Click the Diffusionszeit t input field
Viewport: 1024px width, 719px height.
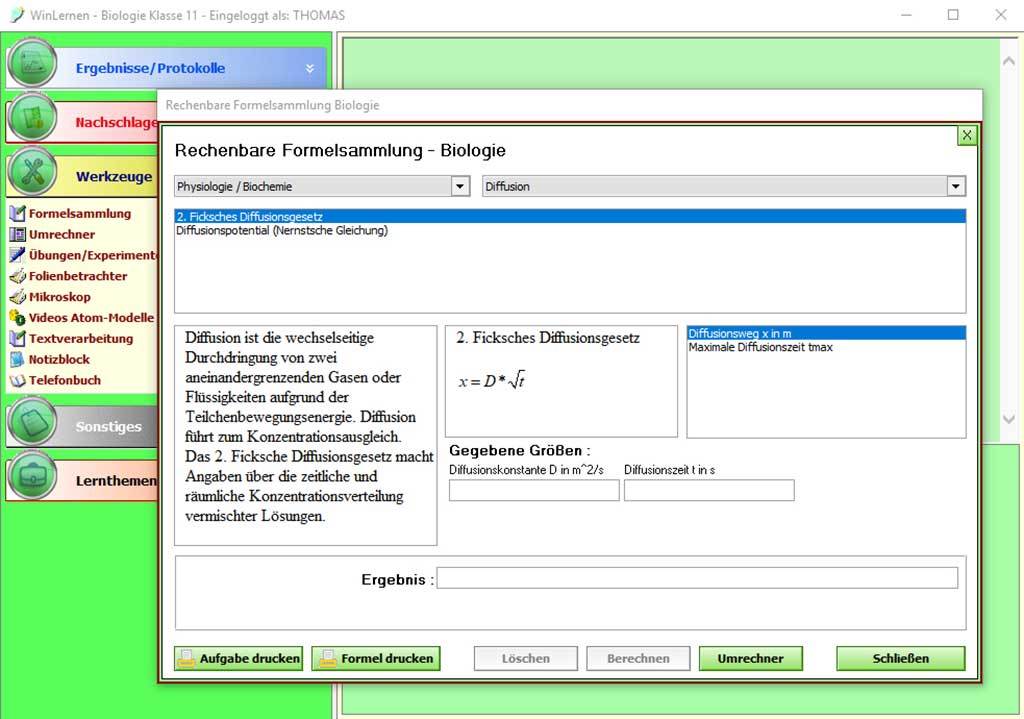[x=708, y=490]
